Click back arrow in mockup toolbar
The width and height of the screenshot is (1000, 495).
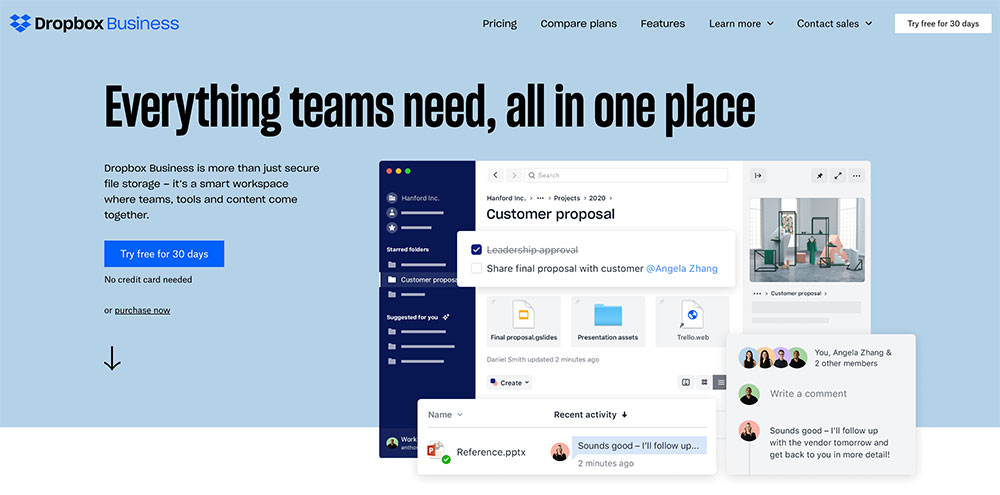click(x=496, y=175)
